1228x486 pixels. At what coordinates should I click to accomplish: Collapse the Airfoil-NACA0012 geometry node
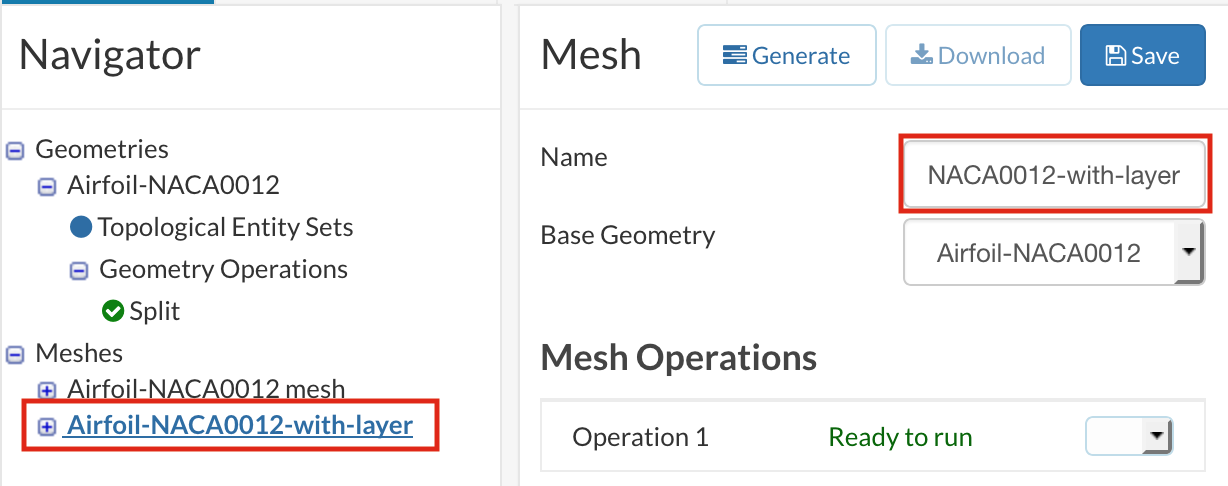47,187
